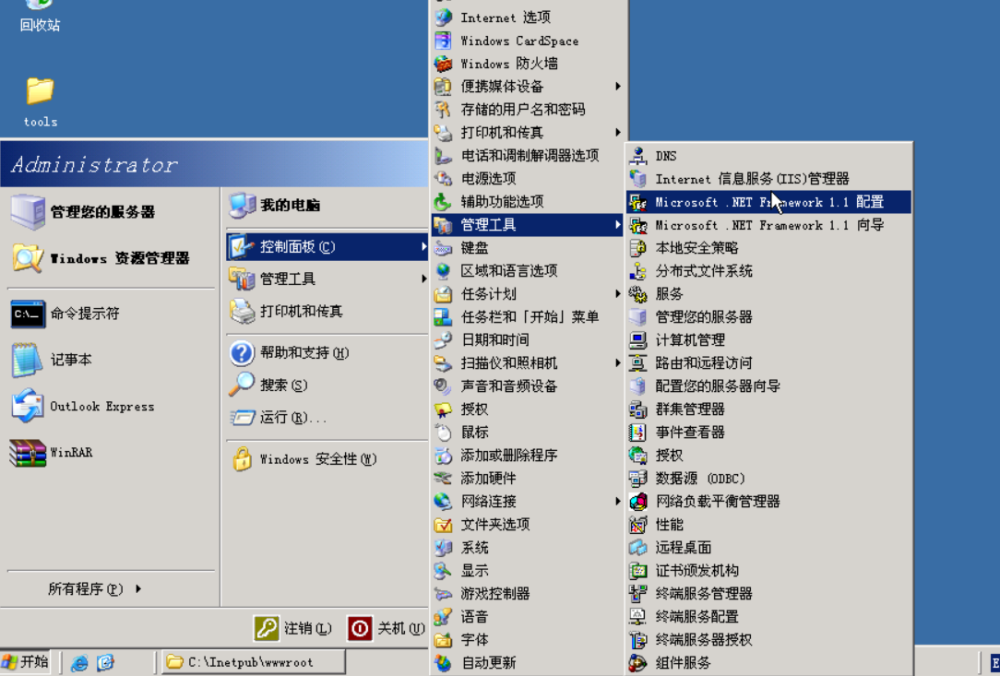Image resolution: width=1000 pixels, height=676 pixels.
Task: Click the 命令提示符 icon
Action: point(27,314)
